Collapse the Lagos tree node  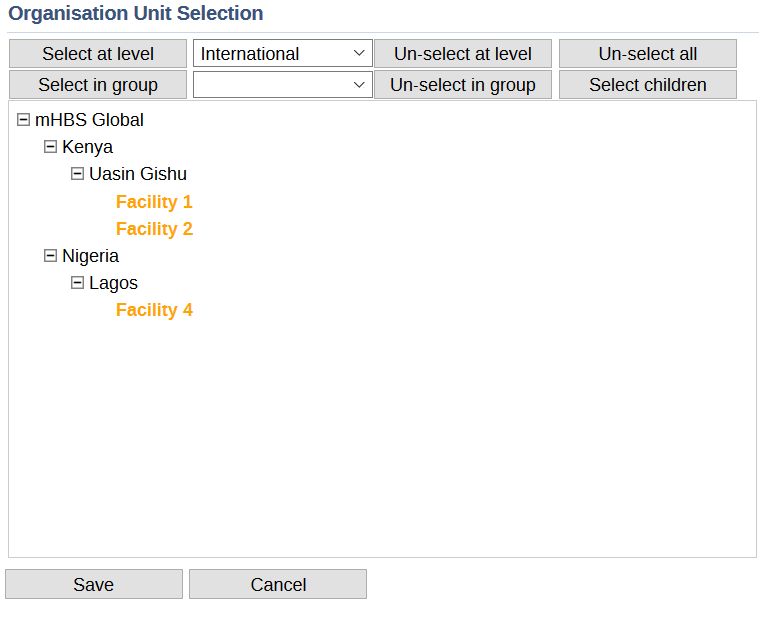[78, 283]
